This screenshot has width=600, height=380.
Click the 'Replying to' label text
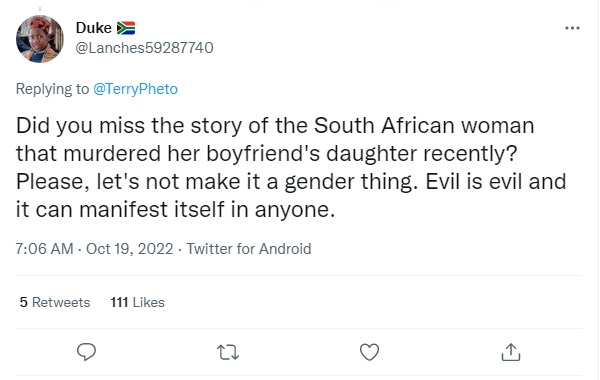click(52, 89)
